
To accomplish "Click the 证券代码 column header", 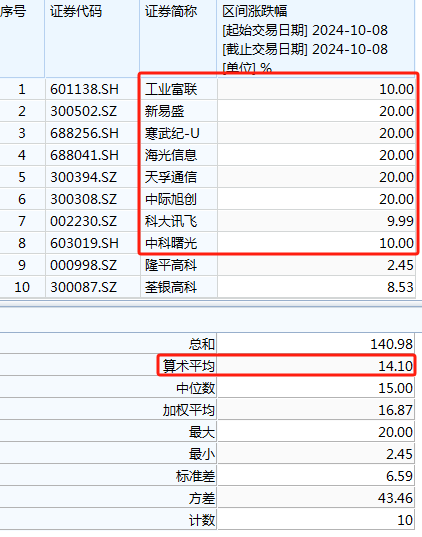I will coord(76,12).
